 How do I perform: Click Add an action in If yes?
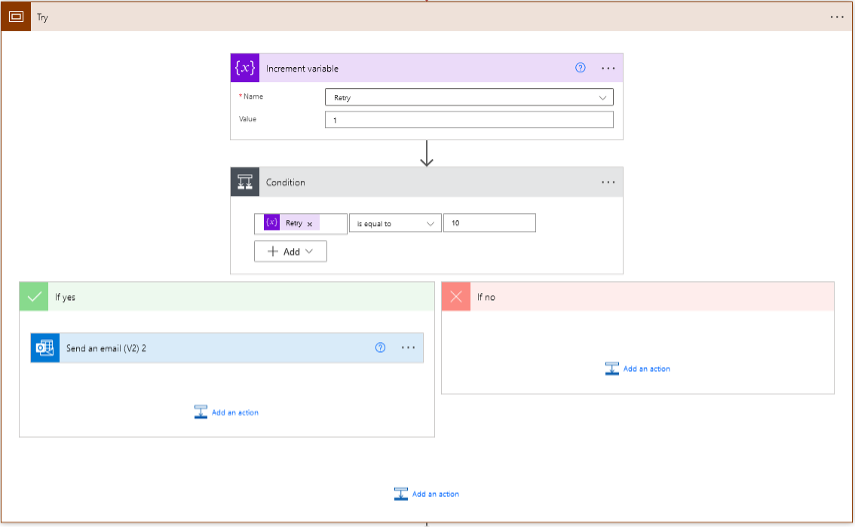(x=235, y=412)
